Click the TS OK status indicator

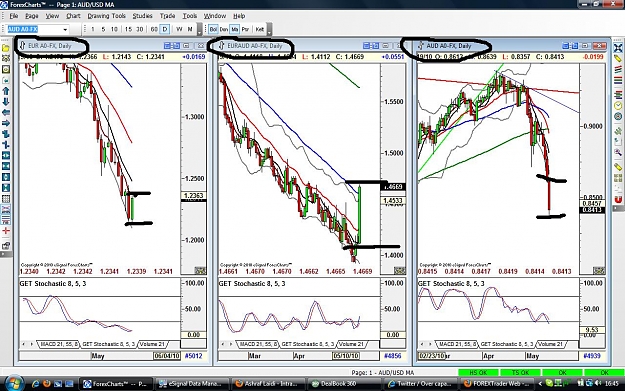click(x=520, y=372)
